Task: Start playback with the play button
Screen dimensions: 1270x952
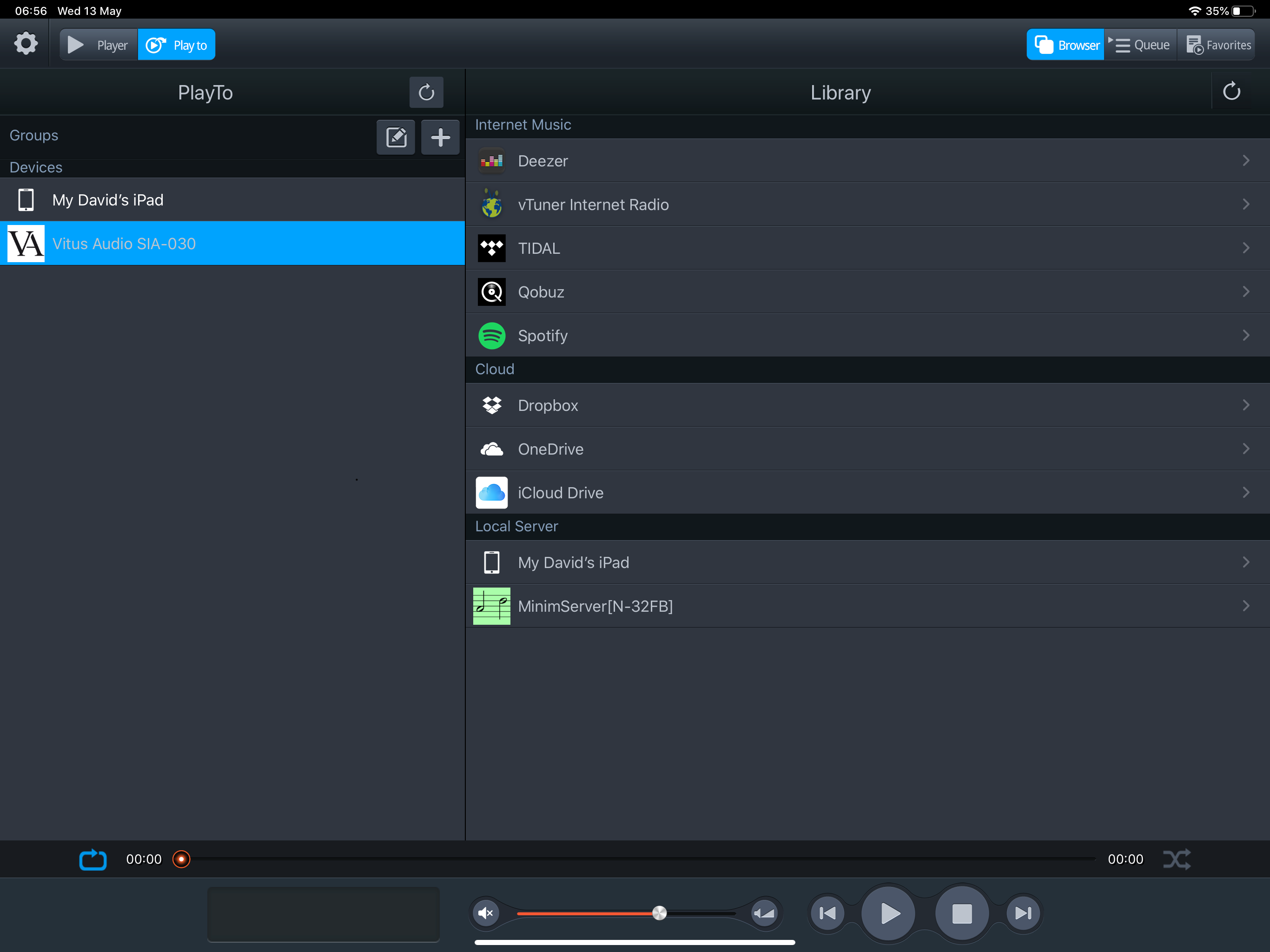Action: (x=889, y=913)
